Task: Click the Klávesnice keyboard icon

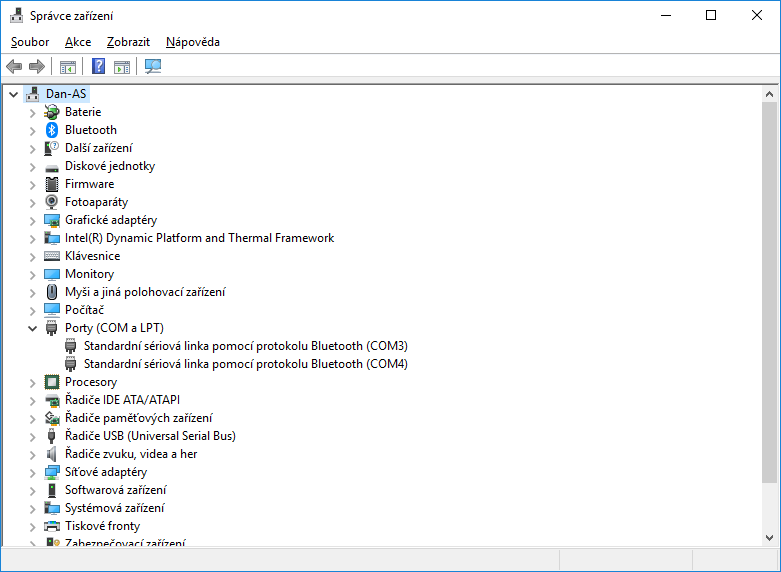Action: (52, 256)
